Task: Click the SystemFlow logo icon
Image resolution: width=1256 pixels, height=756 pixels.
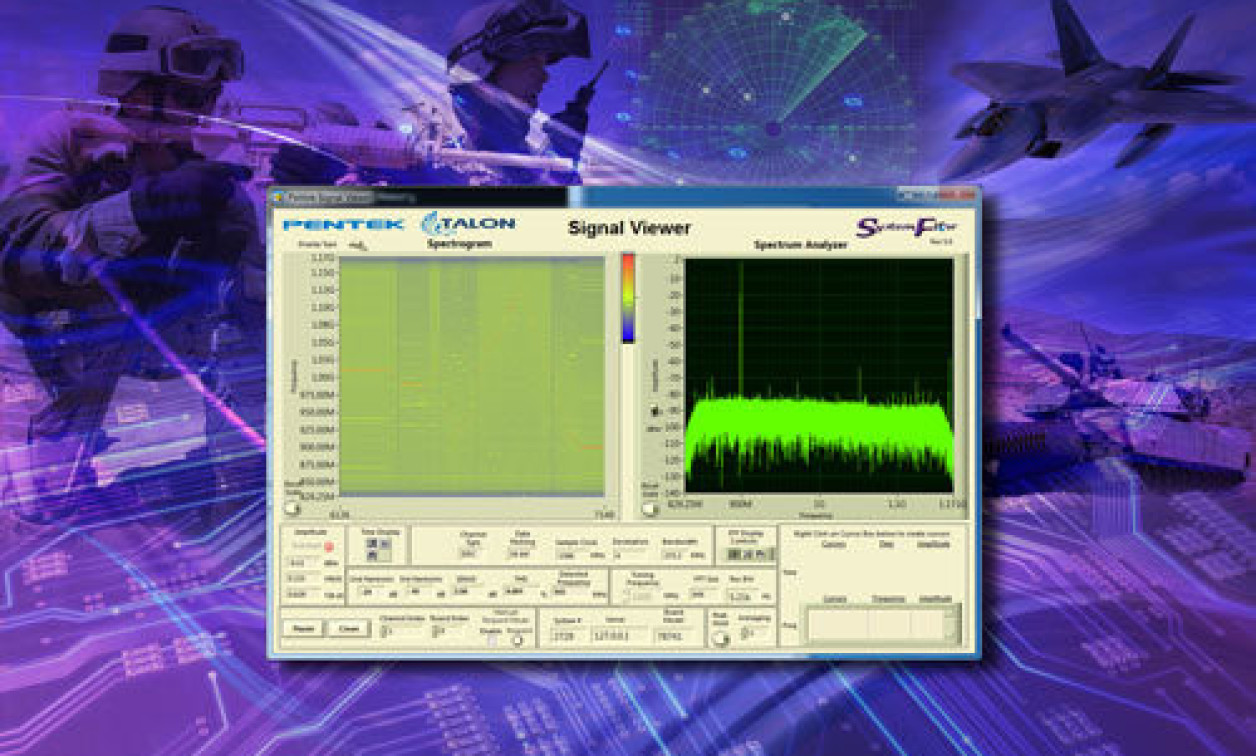Action: (906, 226)
